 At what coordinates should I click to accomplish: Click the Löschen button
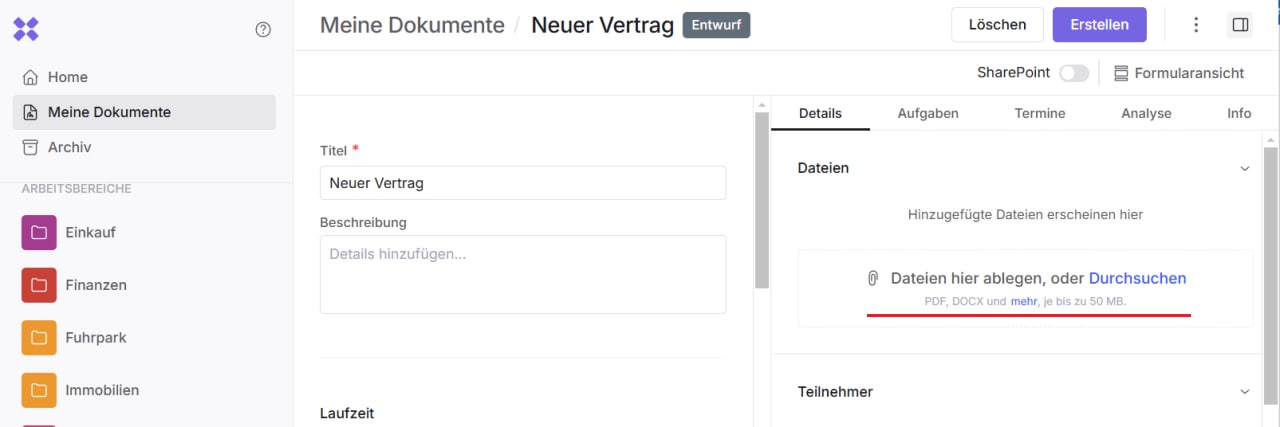[x=997, y=25]
